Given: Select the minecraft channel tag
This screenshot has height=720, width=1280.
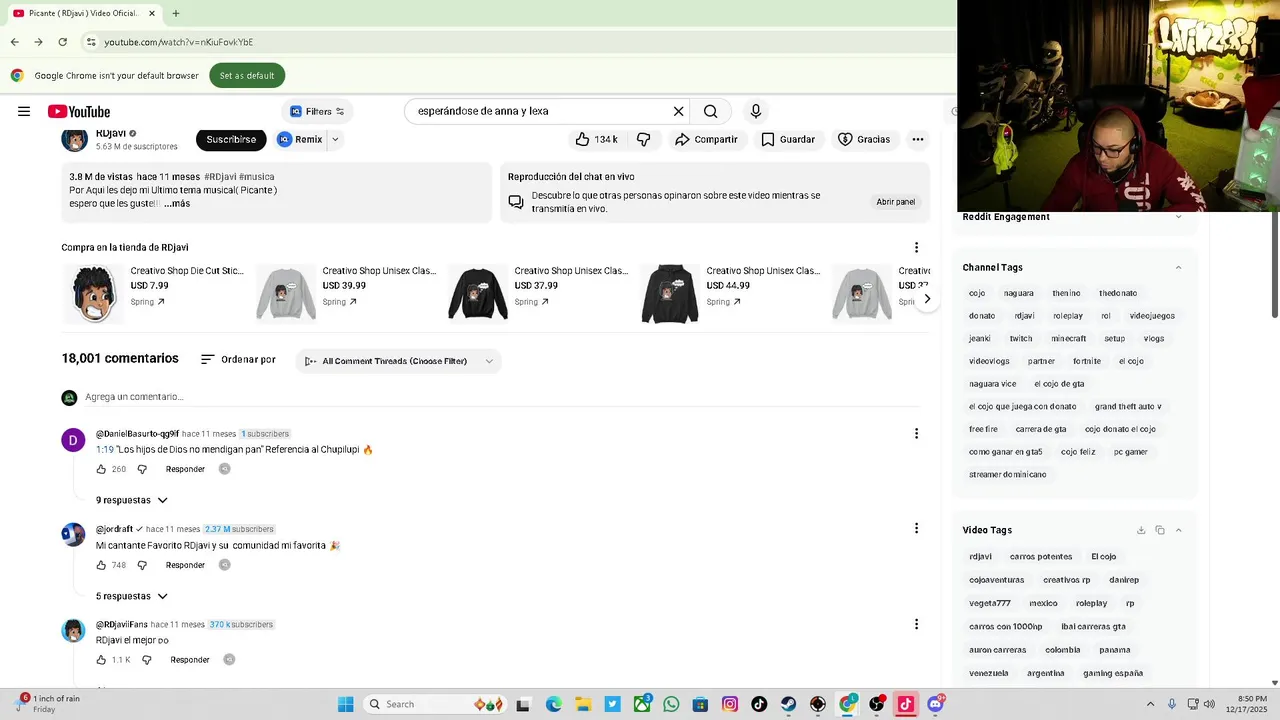Looking at the screenshot, I should coord(1068,339).
